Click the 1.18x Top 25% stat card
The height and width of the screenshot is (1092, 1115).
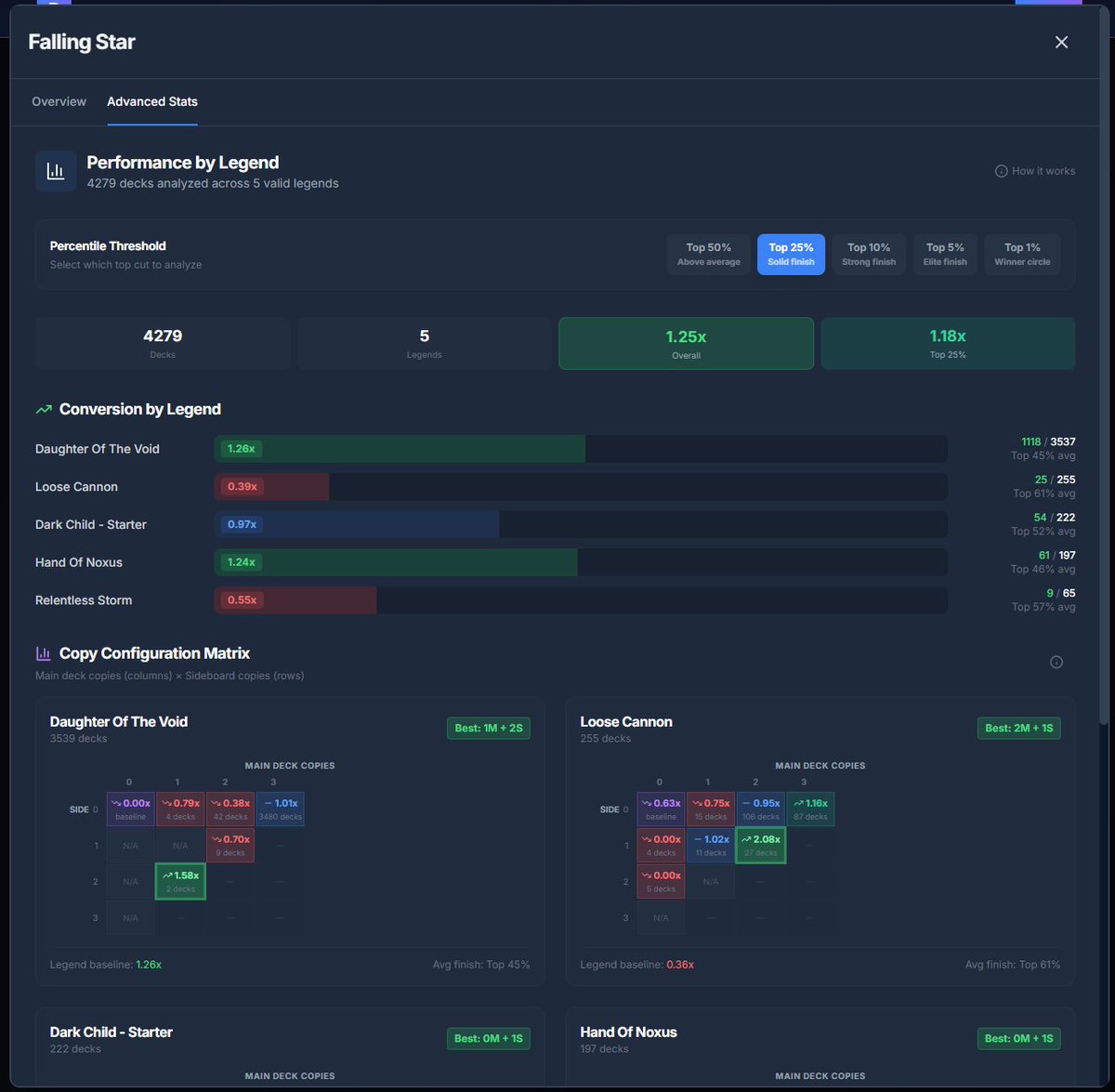948,344
